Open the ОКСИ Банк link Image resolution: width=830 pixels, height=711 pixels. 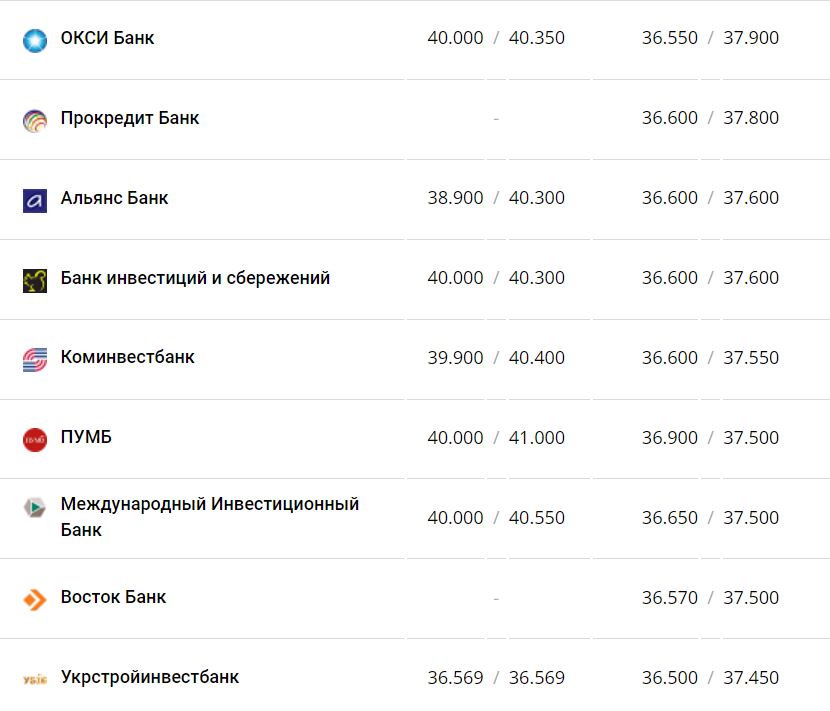point(107,38)
